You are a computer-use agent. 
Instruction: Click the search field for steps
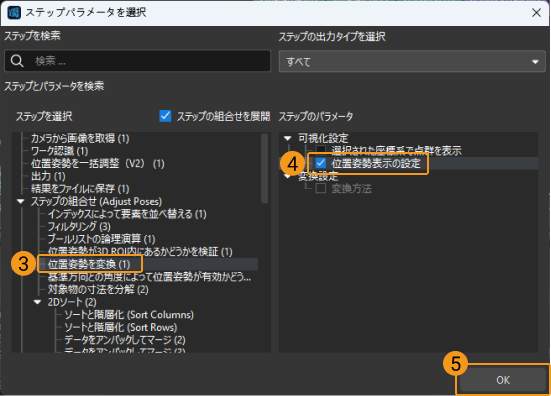coord(137,61)
